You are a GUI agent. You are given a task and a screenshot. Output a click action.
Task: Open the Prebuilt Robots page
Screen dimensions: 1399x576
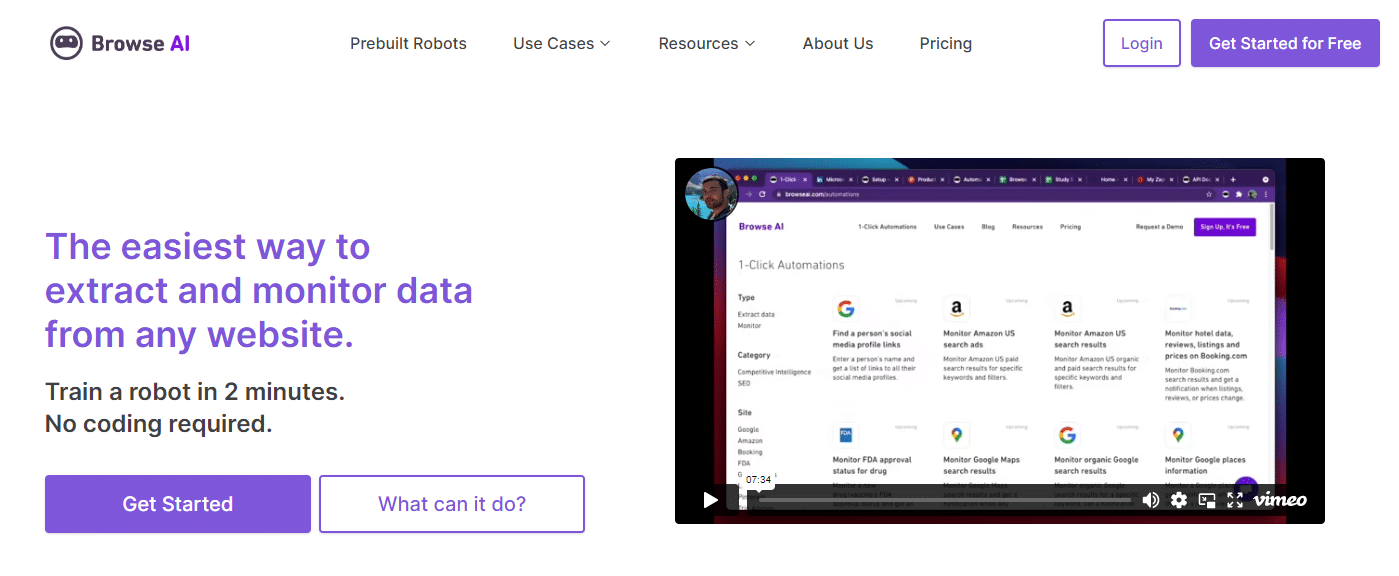point(408,44)
